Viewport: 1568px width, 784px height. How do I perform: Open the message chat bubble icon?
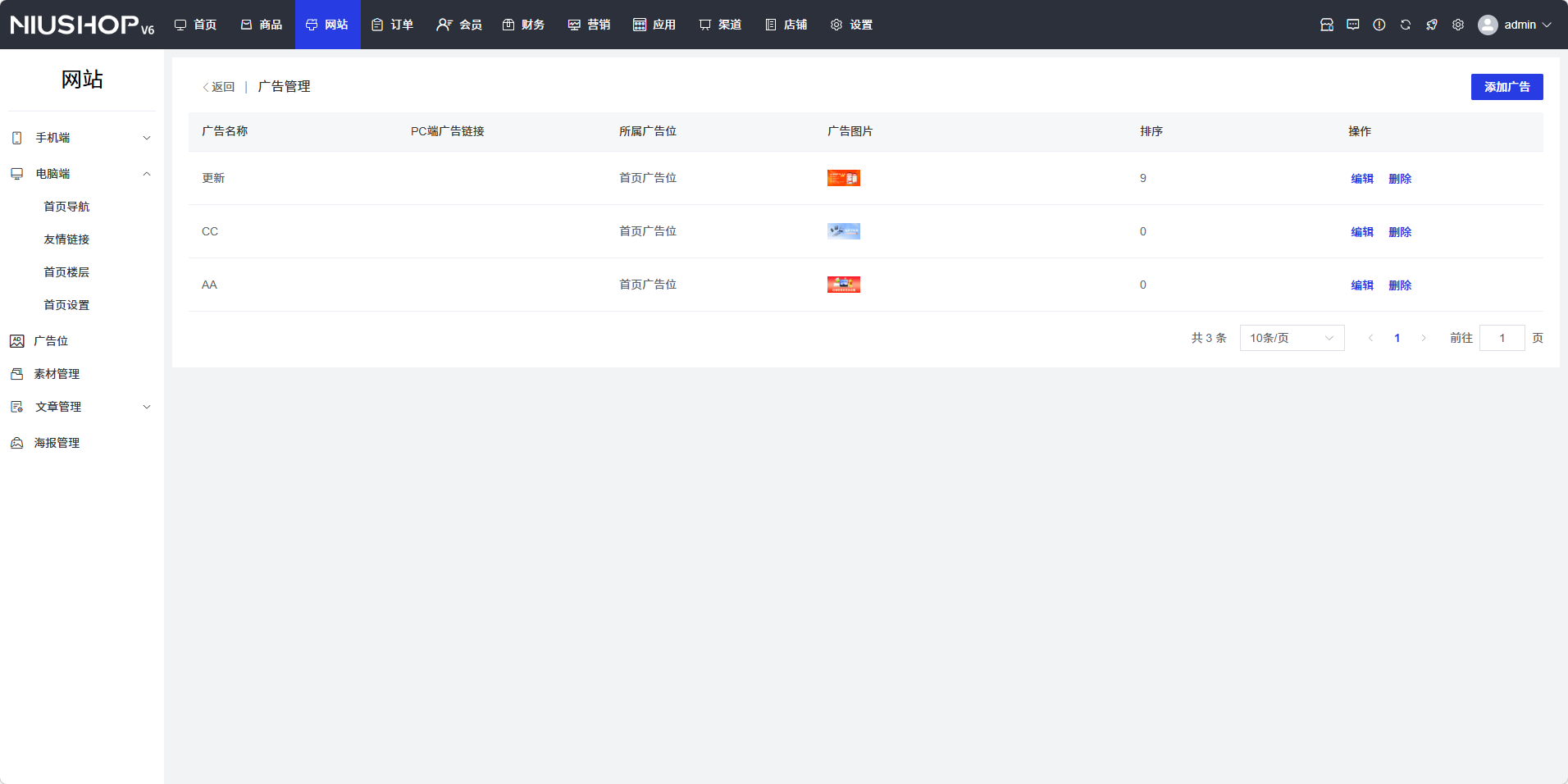point(1352,25)
